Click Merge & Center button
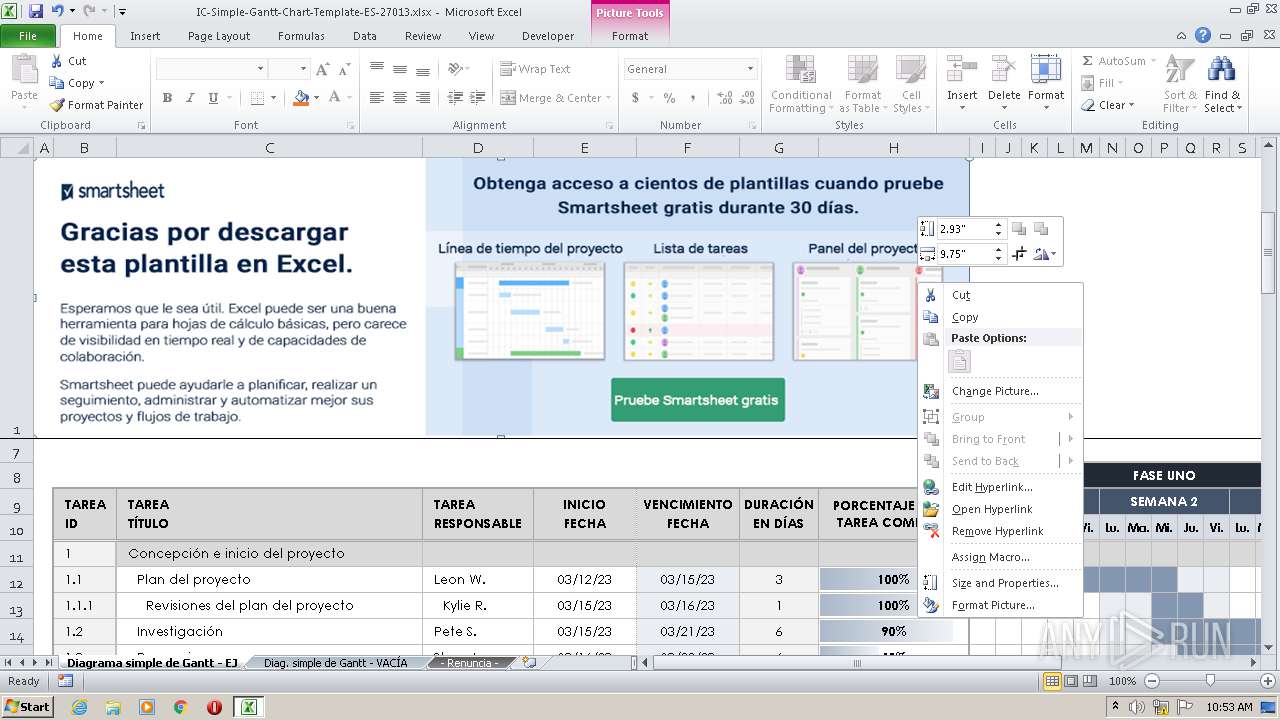Viewport: 1280px width, 720px height. [x=551, y=98]
